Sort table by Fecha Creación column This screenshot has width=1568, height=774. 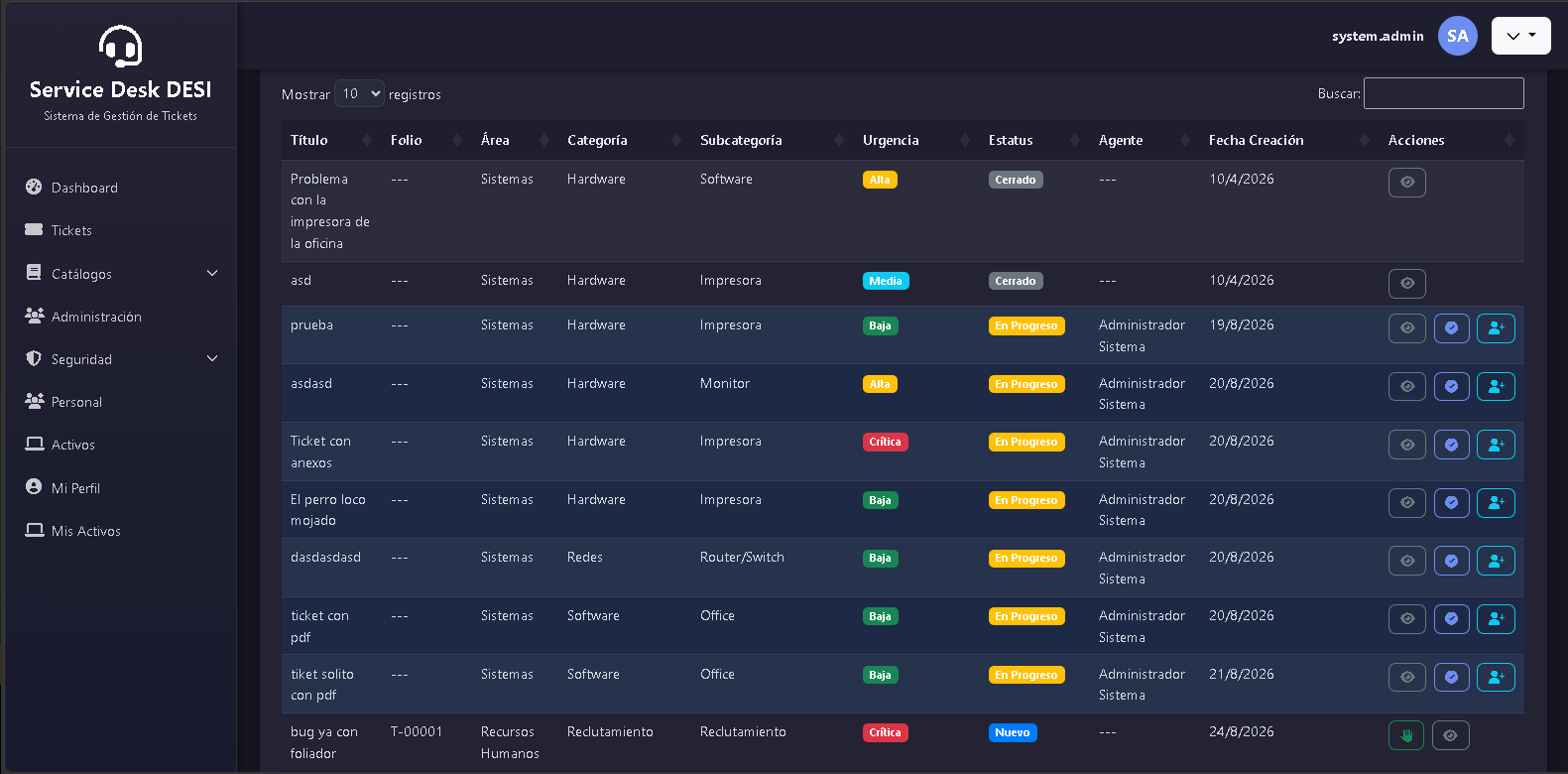click(1289, 140)
